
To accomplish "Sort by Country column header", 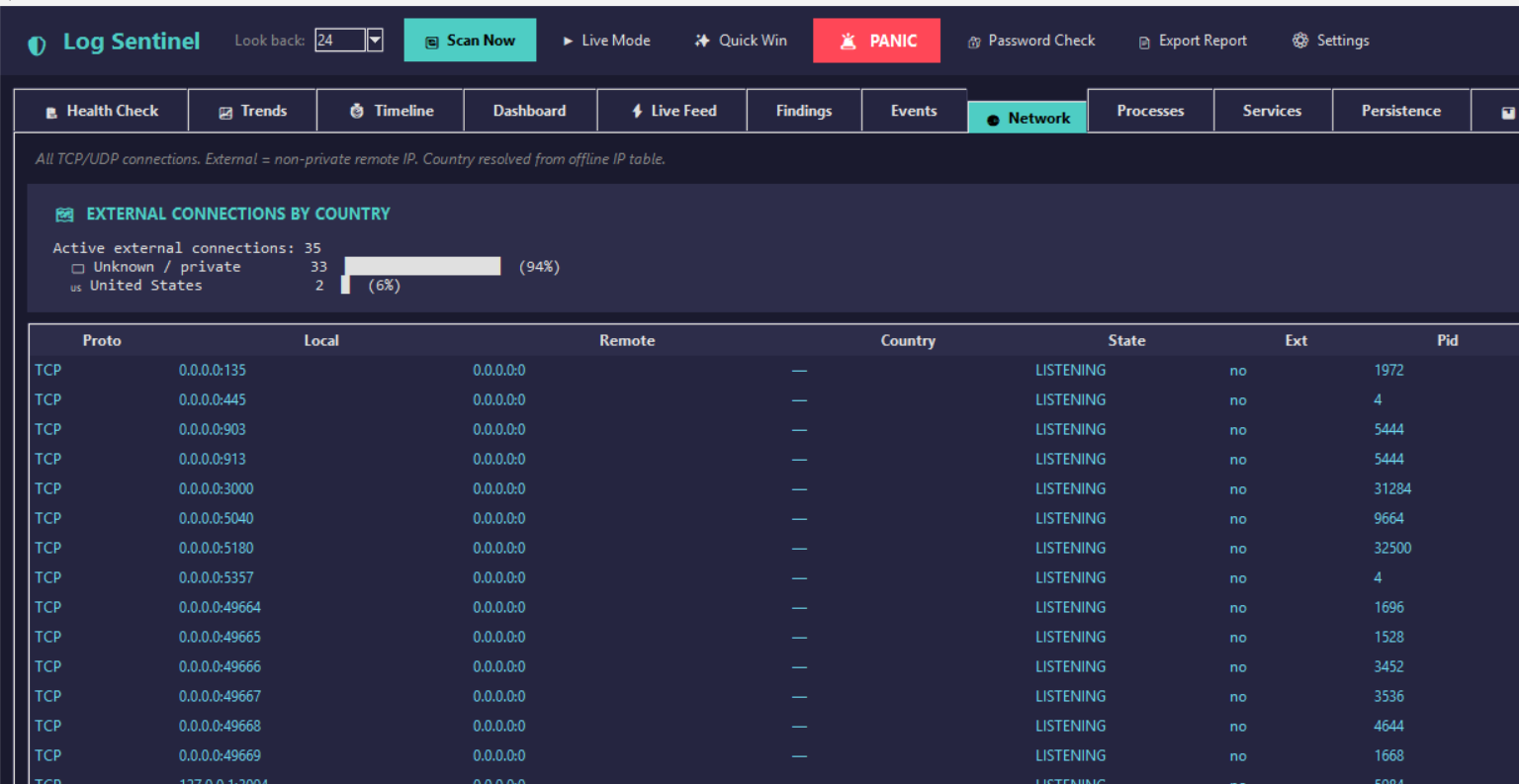I will click(x=908, y=340).
